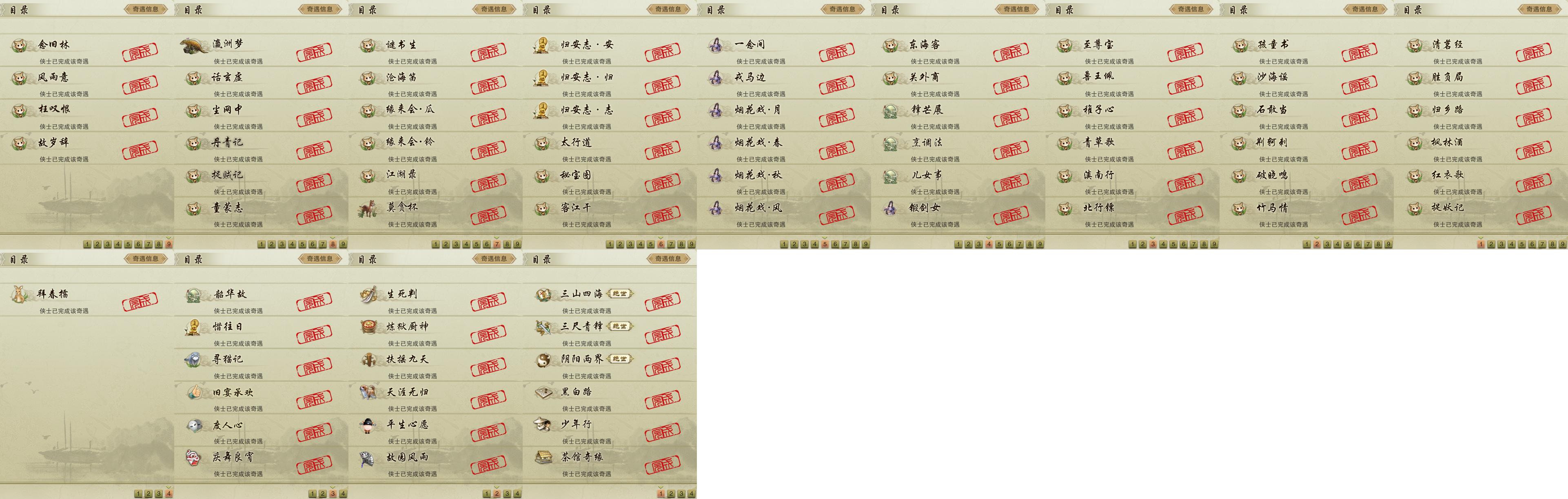Click the folding fan icon of 故园风雨

coord(368,457)
